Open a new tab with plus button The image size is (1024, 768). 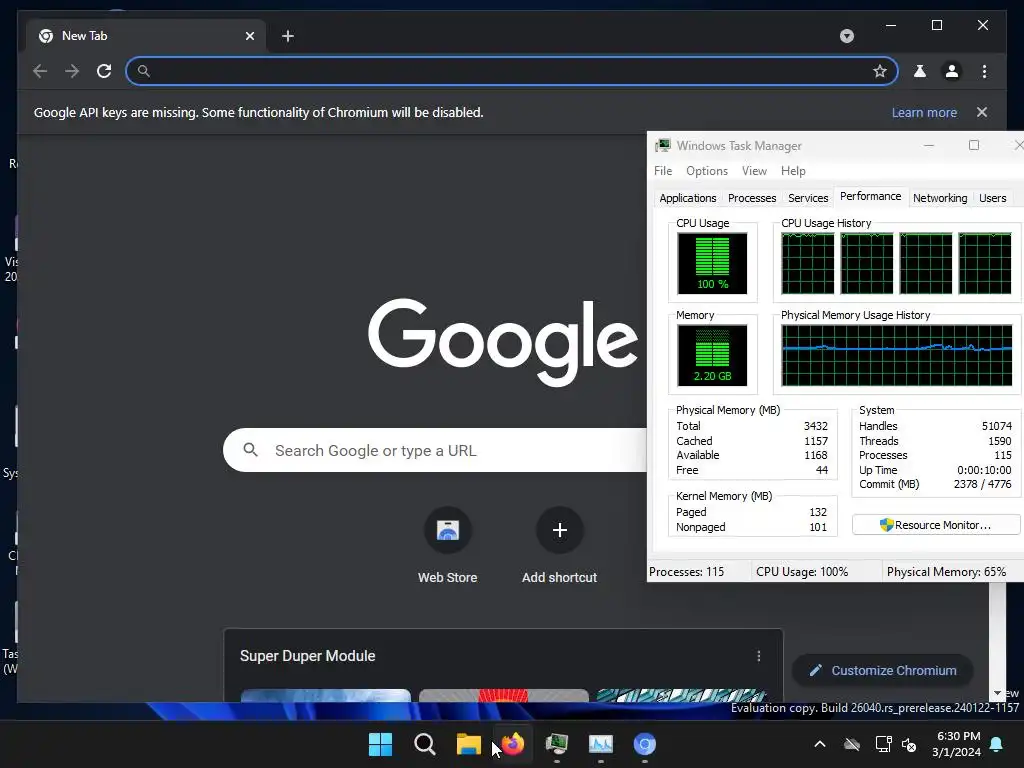[x=288, y=36]
